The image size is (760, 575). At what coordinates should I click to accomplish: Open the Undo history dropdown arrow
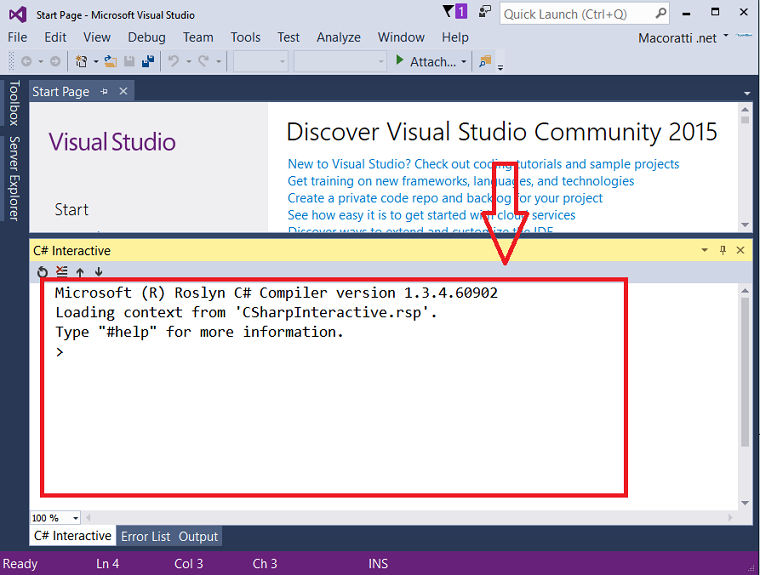(x=189, y=62)
